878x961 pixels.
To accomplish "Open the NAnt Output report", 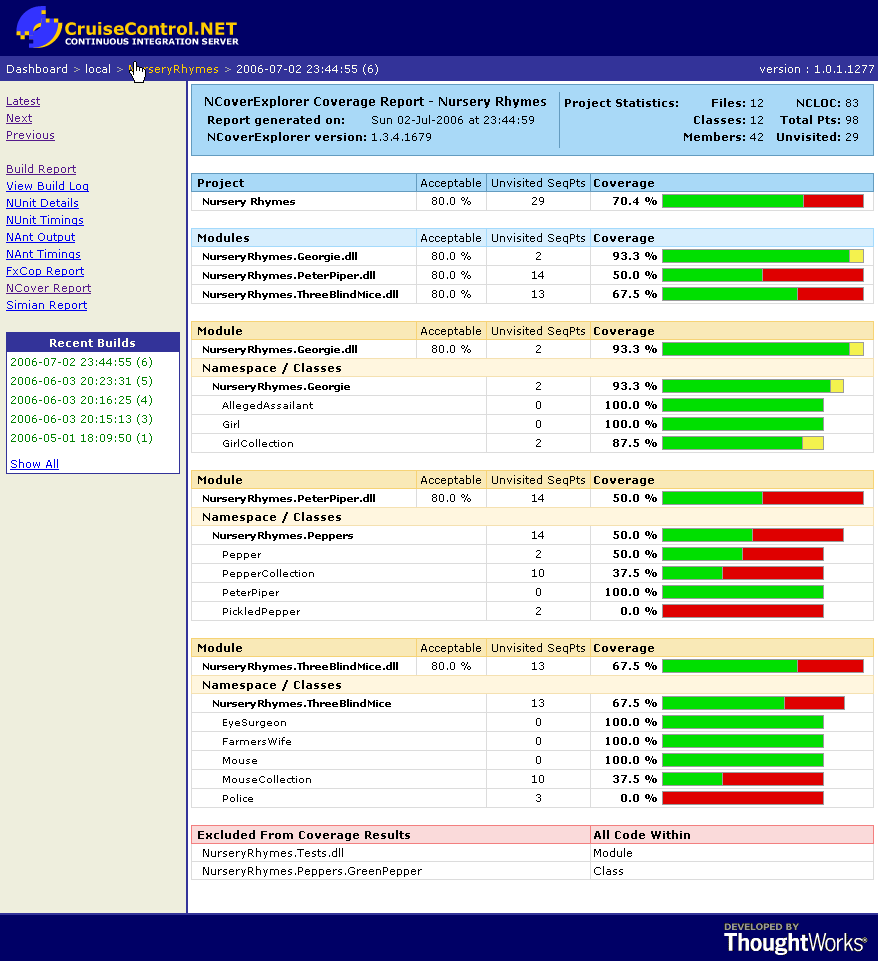I will [41, 237].
